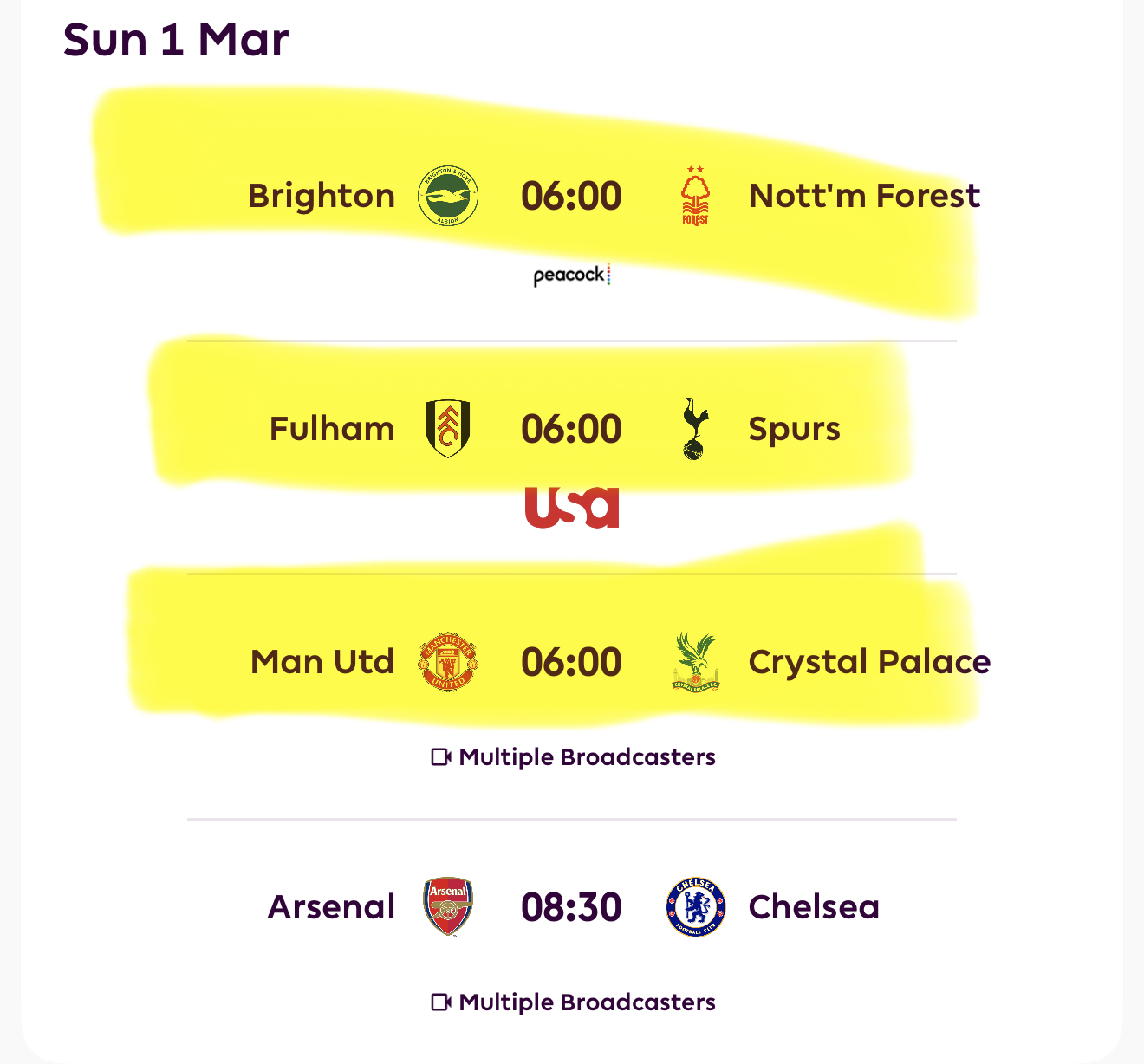The width and height of the screenshot is (1144, 1064).
Task: Click the Spurs cockerel crest
Action: tap(695, 429)
